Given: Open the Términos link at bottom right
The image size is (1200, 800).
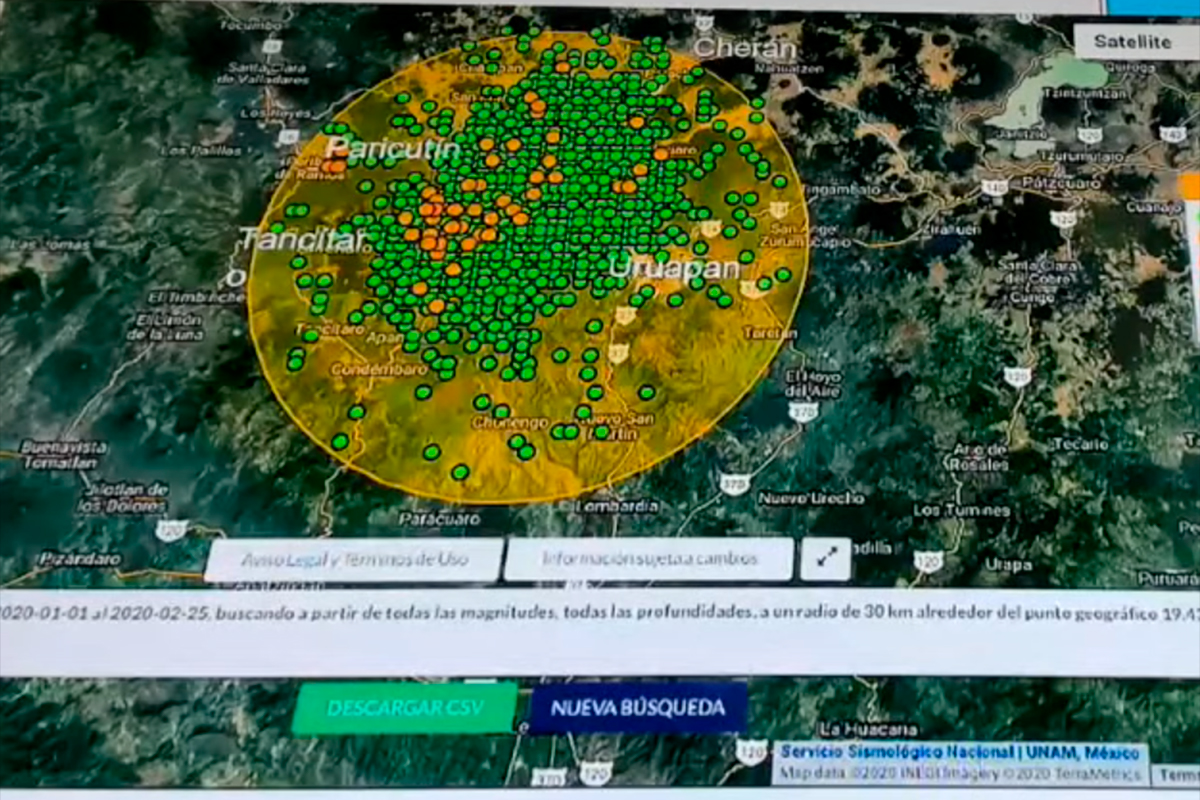Looking at the screenshot, I should point(1180,772).
